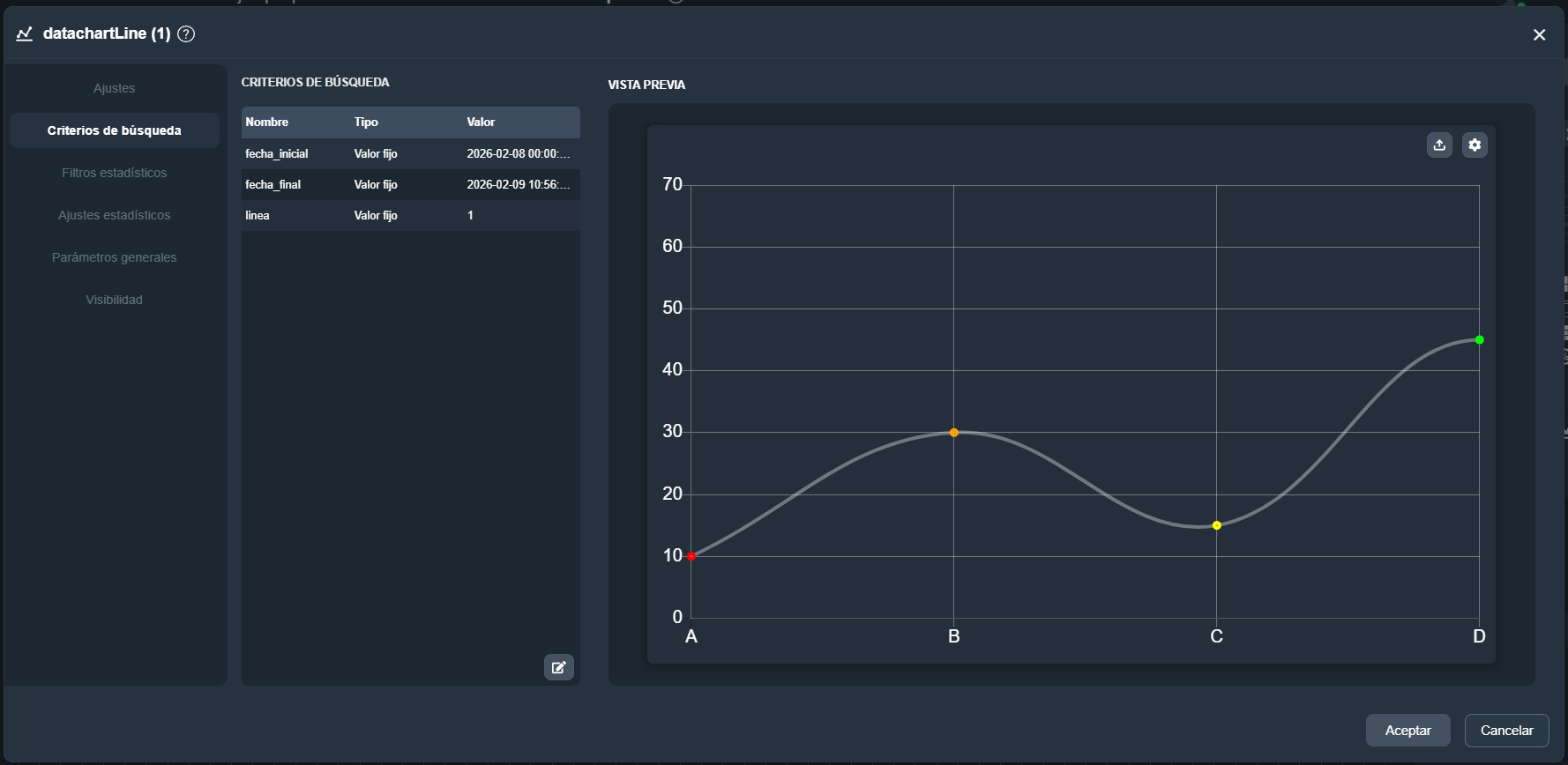Click the help question mark icon
This screenshot has width=1568, height=765.
186,34
